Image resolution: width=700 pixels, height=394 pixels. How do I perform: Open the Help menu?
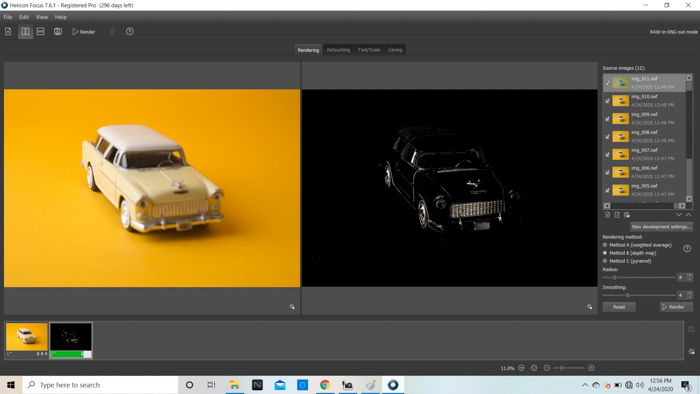61,17
